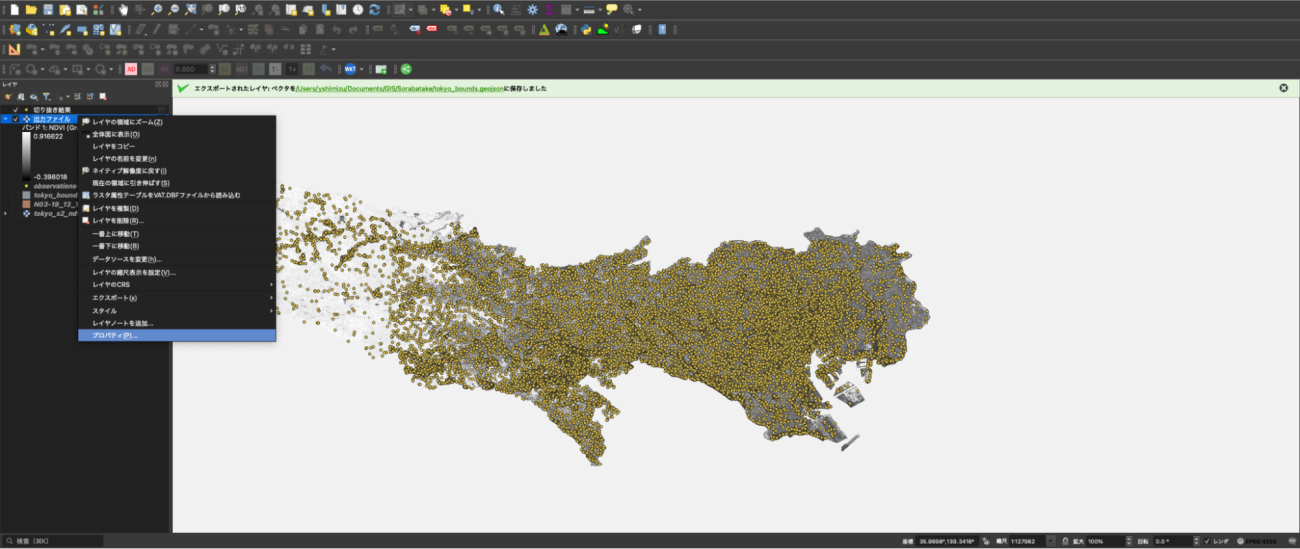The height and width of the screenshot is (549, 1300).
Task: Open the exported tokyo_bounds.geojson file link
Action: 402,88
